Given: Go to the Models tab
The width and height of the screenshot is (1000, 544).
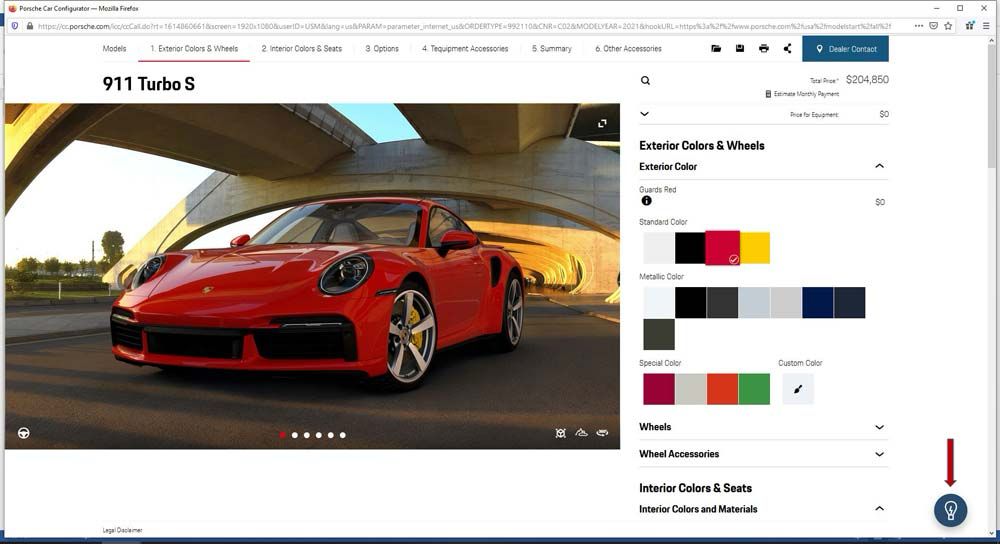Looking at the screenshot, I should click(114, 48).
